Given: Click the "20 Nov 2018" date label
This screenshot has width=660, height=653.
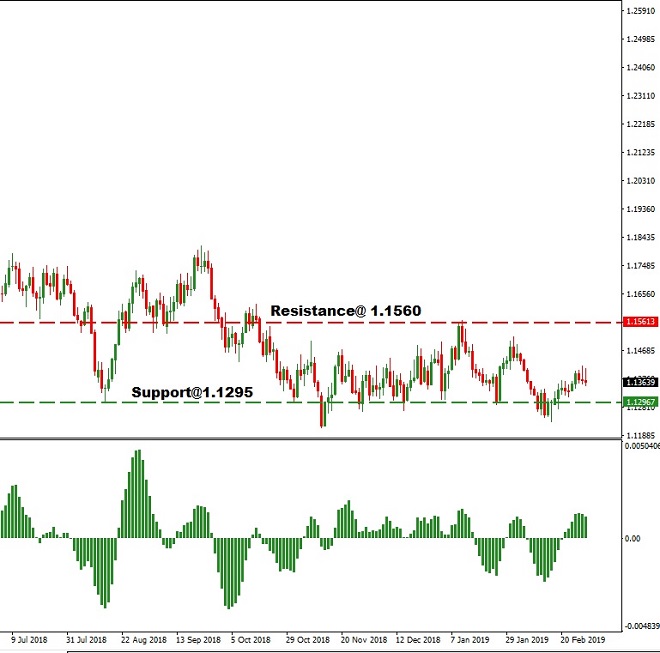Looking at the screenshot, I should point(364,640).
